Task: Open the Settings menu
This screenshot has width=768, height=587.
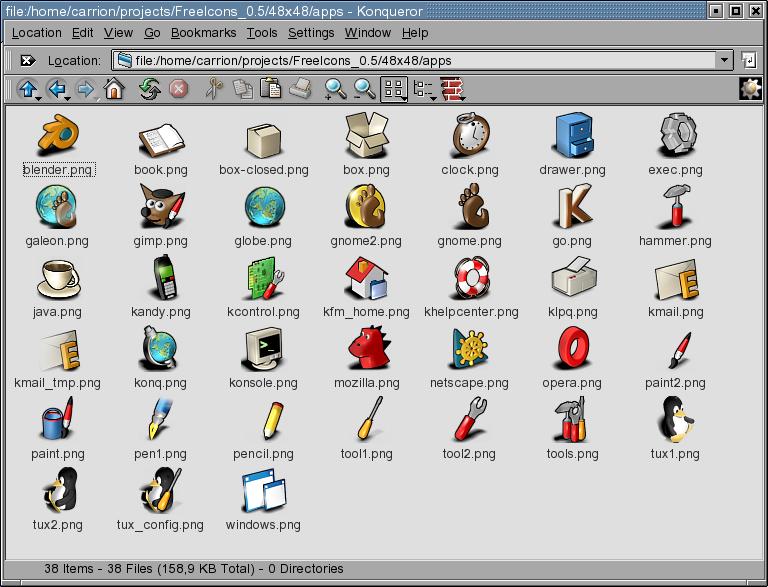Action: [311, 33]
